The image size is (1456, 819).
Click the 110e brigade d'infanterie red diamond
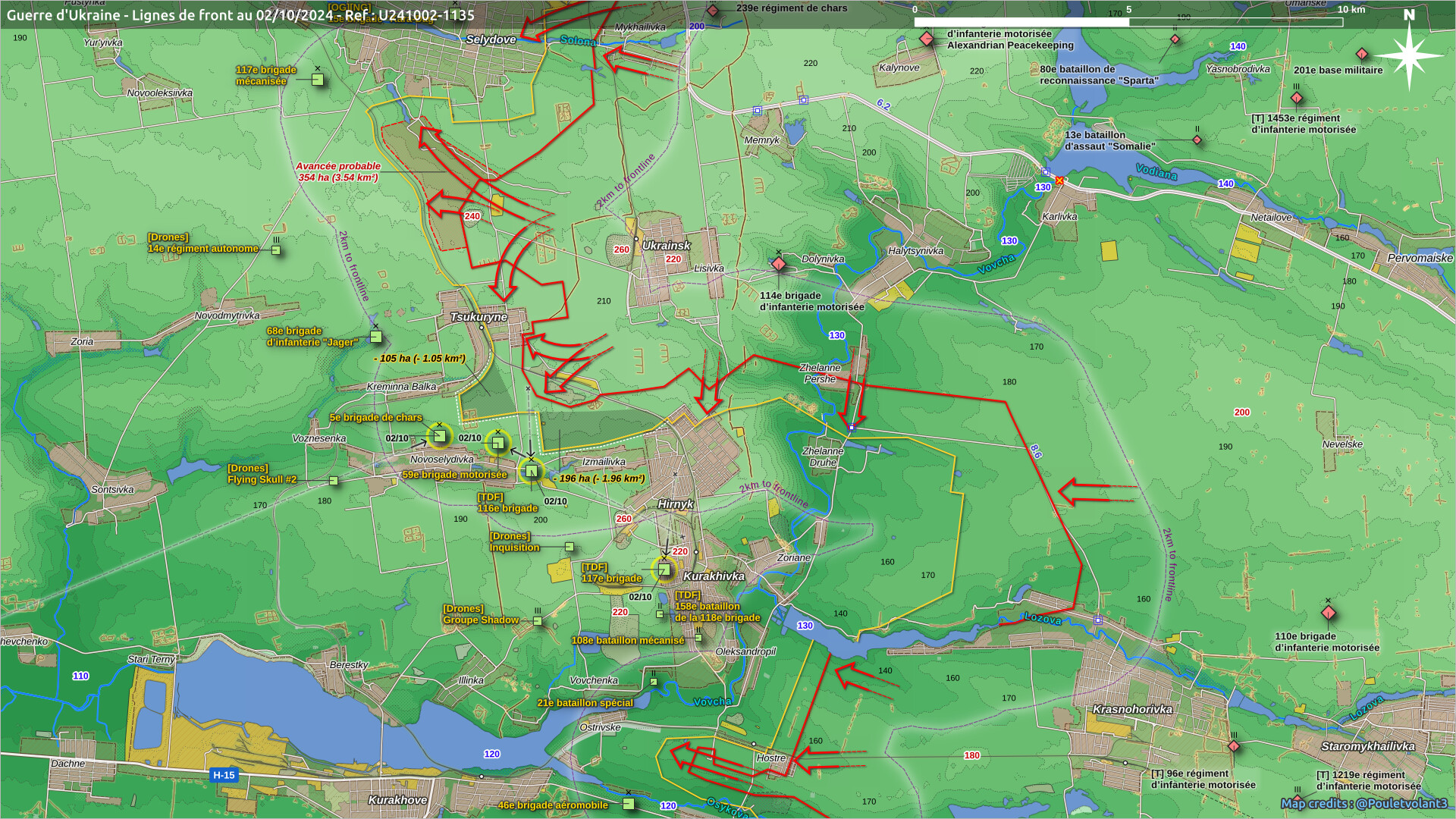tap(1328, 613)
